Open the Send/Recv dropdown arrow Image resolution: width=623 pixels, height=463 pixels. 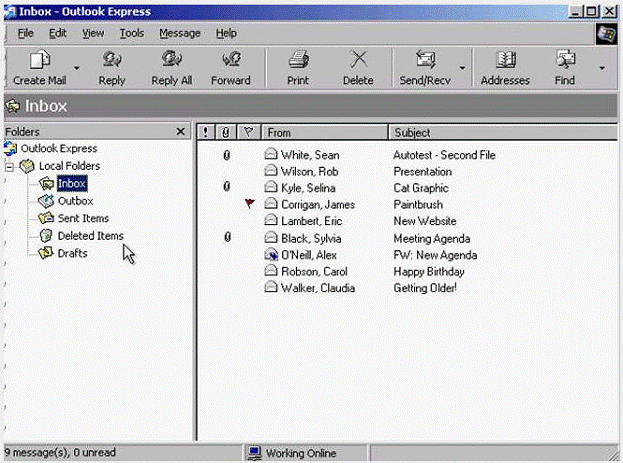461,68
